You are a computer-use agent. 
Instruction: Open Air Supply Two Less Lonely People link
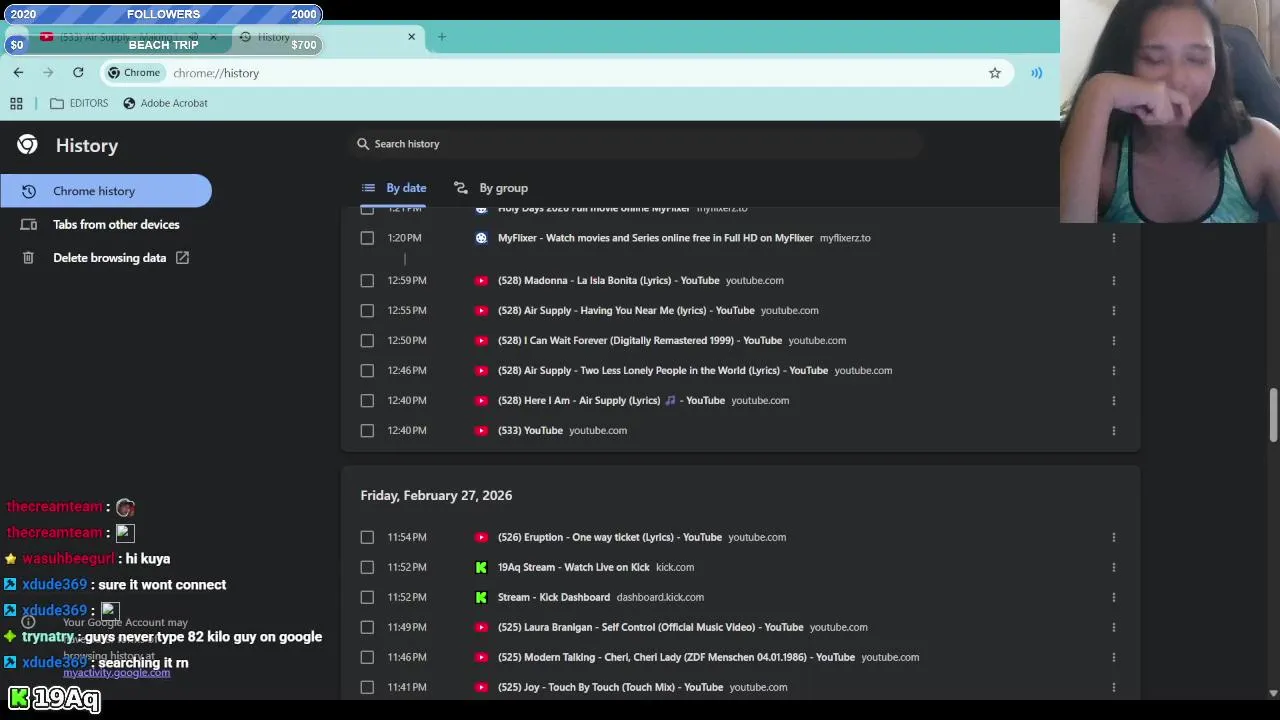pyautogui.click(x=663, y=371)
